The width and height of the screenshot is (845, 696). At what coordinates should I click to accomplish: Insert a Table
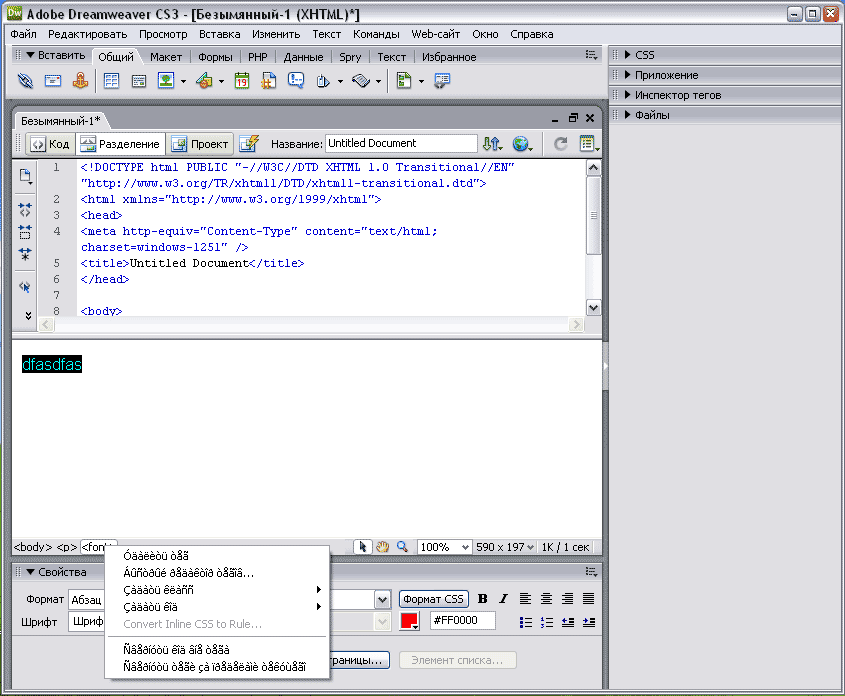point(112,81)
